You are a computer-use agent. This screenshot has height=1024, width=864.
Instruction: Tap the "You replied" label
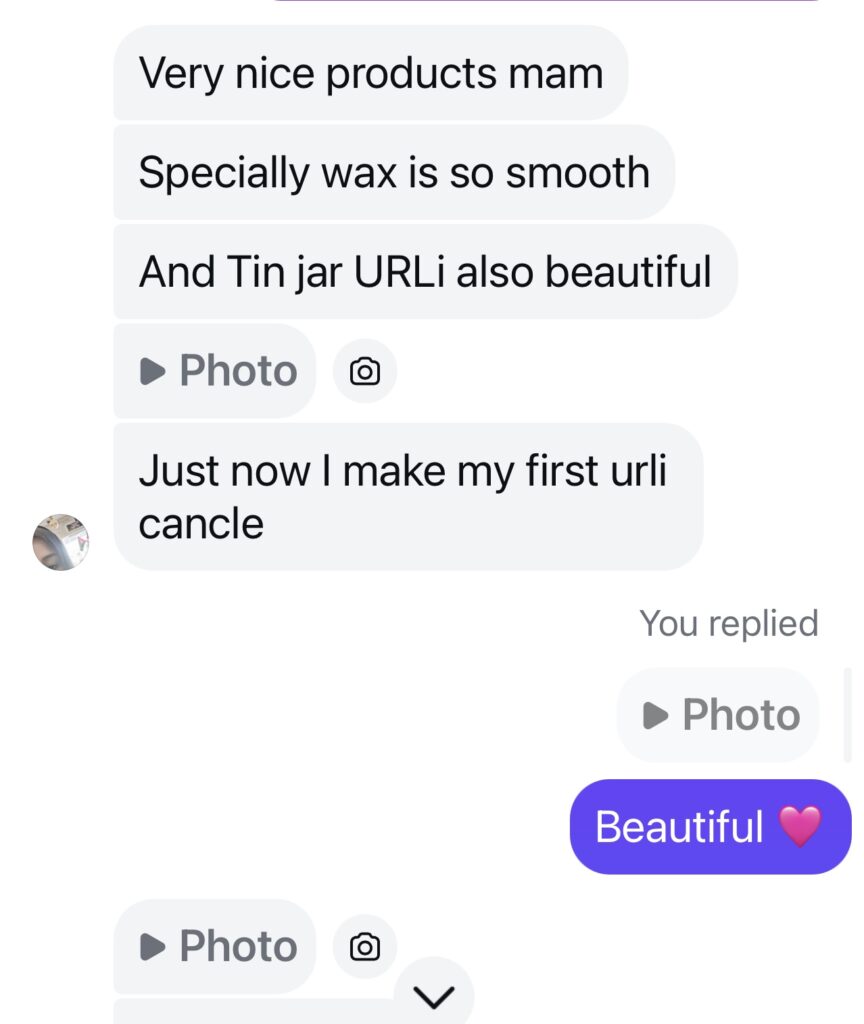click(728, 623)
